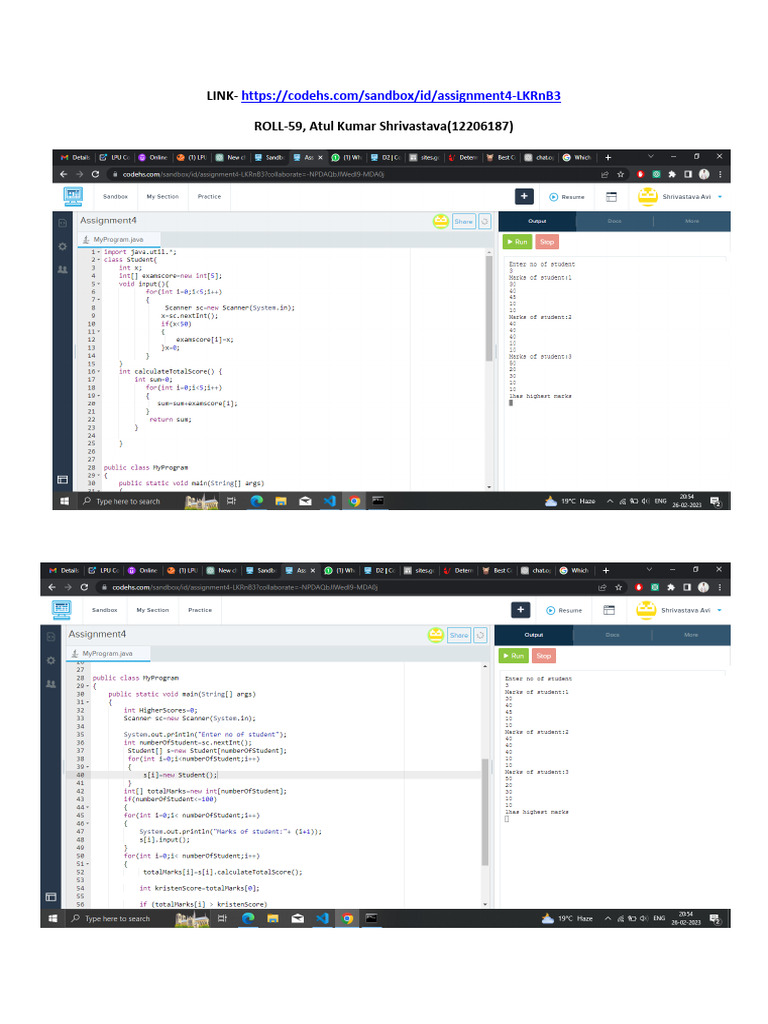Fold the for-loop block at line 39
The height and width of the screenshot is (1024, 768).
pyautogui.click(x=88, y=767)
